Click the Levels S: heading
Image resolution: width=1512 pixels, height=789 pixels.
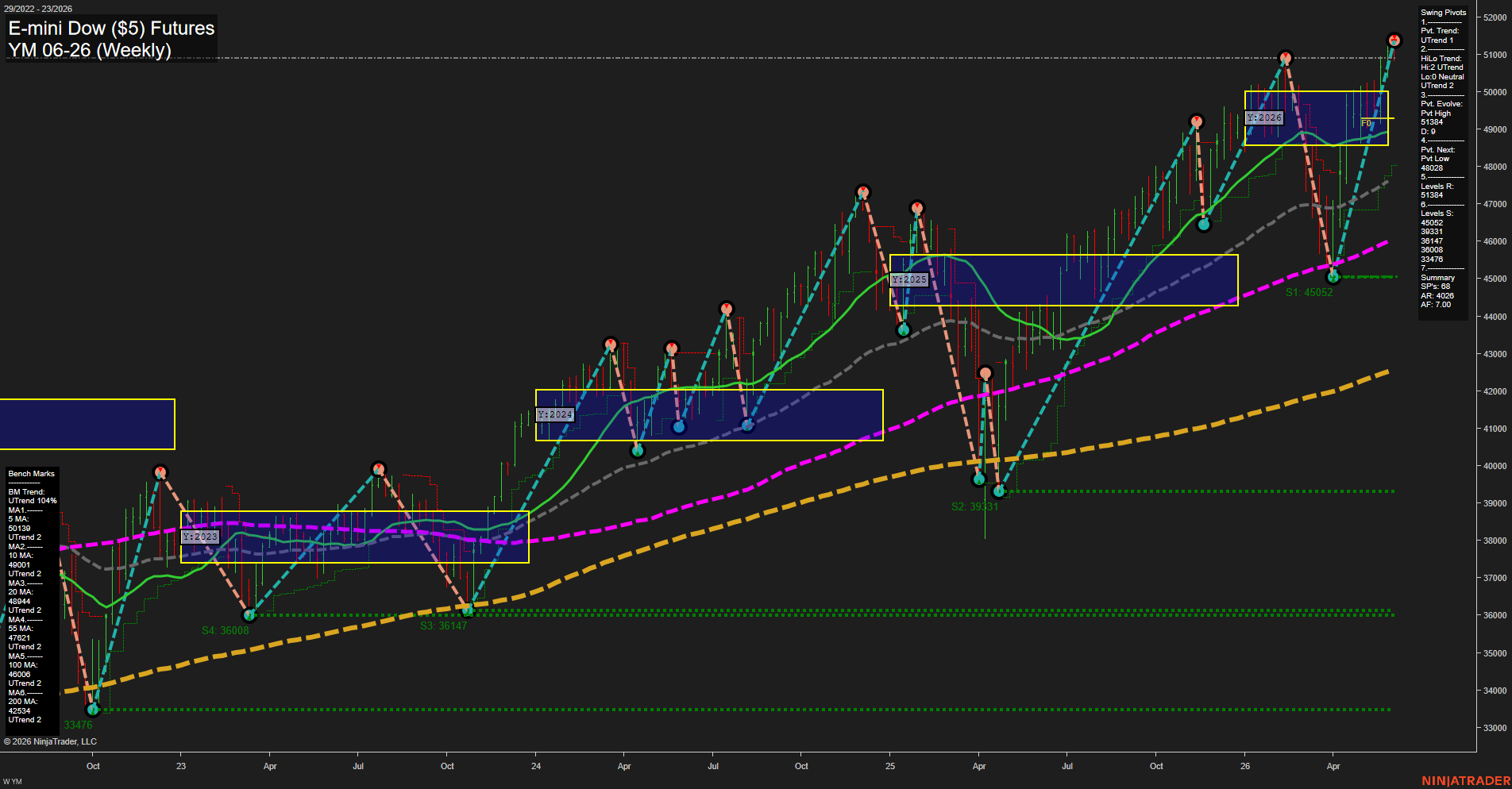click(x=1437, y=214)
